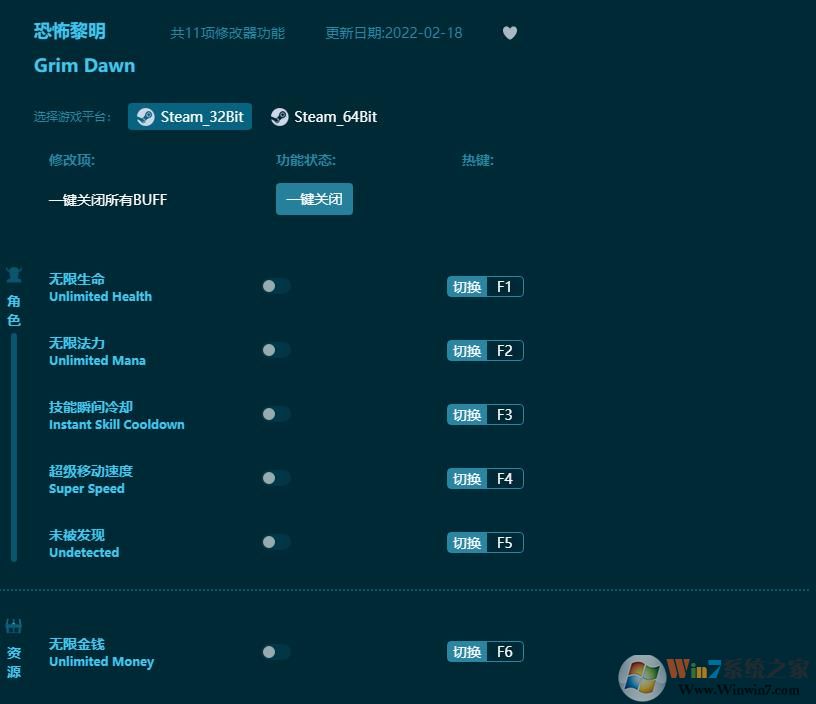Viewport: 816px width, 704px height.
Task: Click the Steam icon on Steam_64Bit button
Action: [279, 116]
